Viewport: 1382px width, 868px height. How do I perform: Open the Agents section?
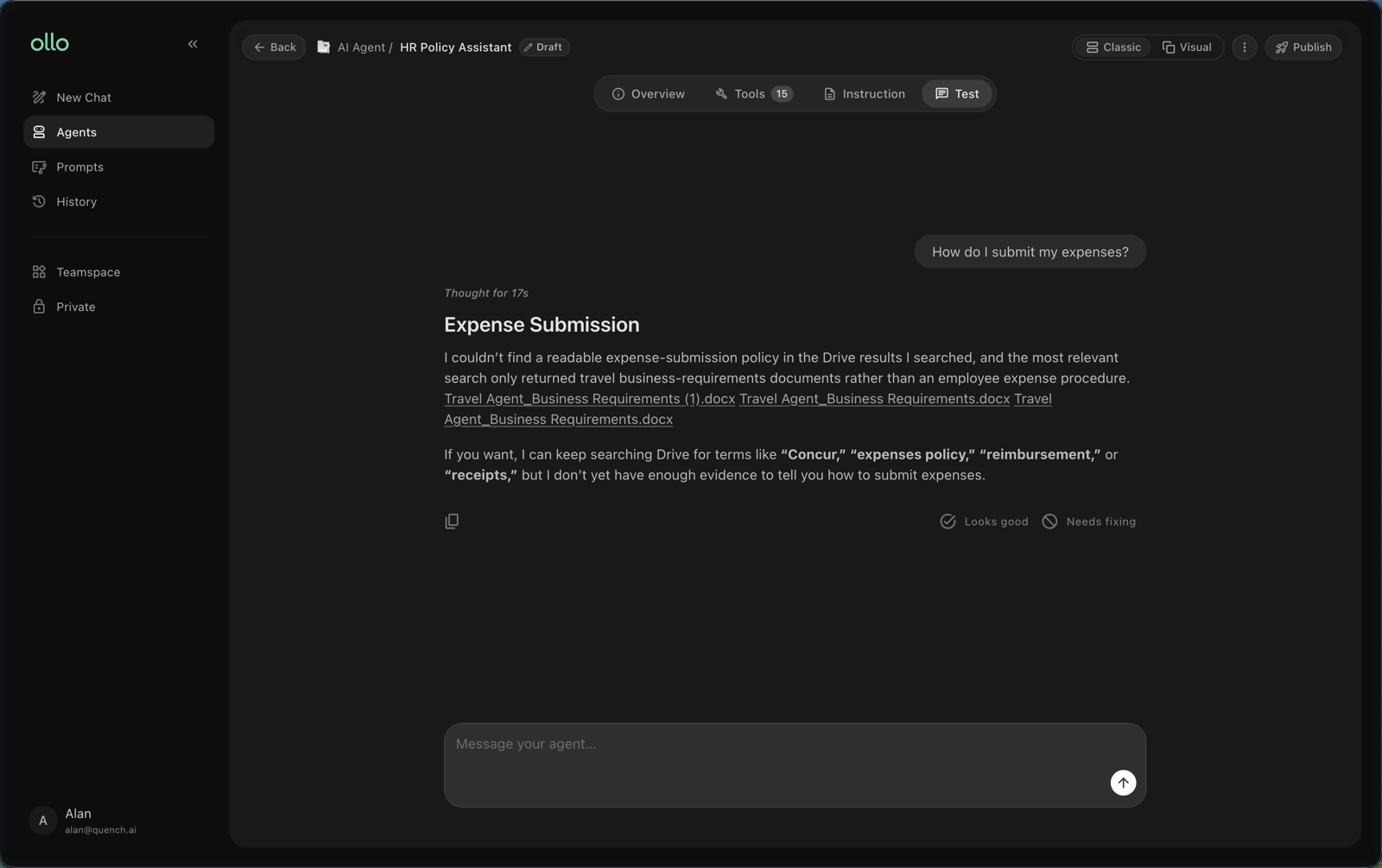tap(118, 132)
